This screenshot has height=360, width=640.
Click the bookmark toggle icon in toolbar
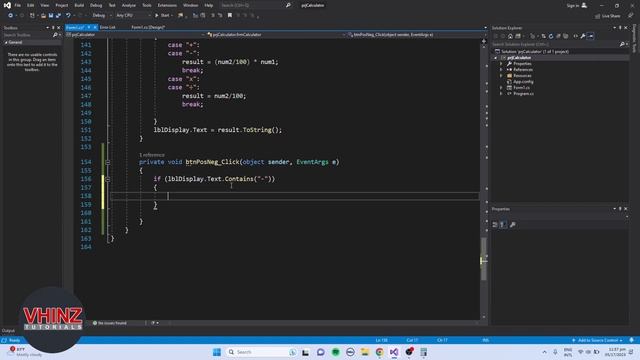(x=230, y=16)
